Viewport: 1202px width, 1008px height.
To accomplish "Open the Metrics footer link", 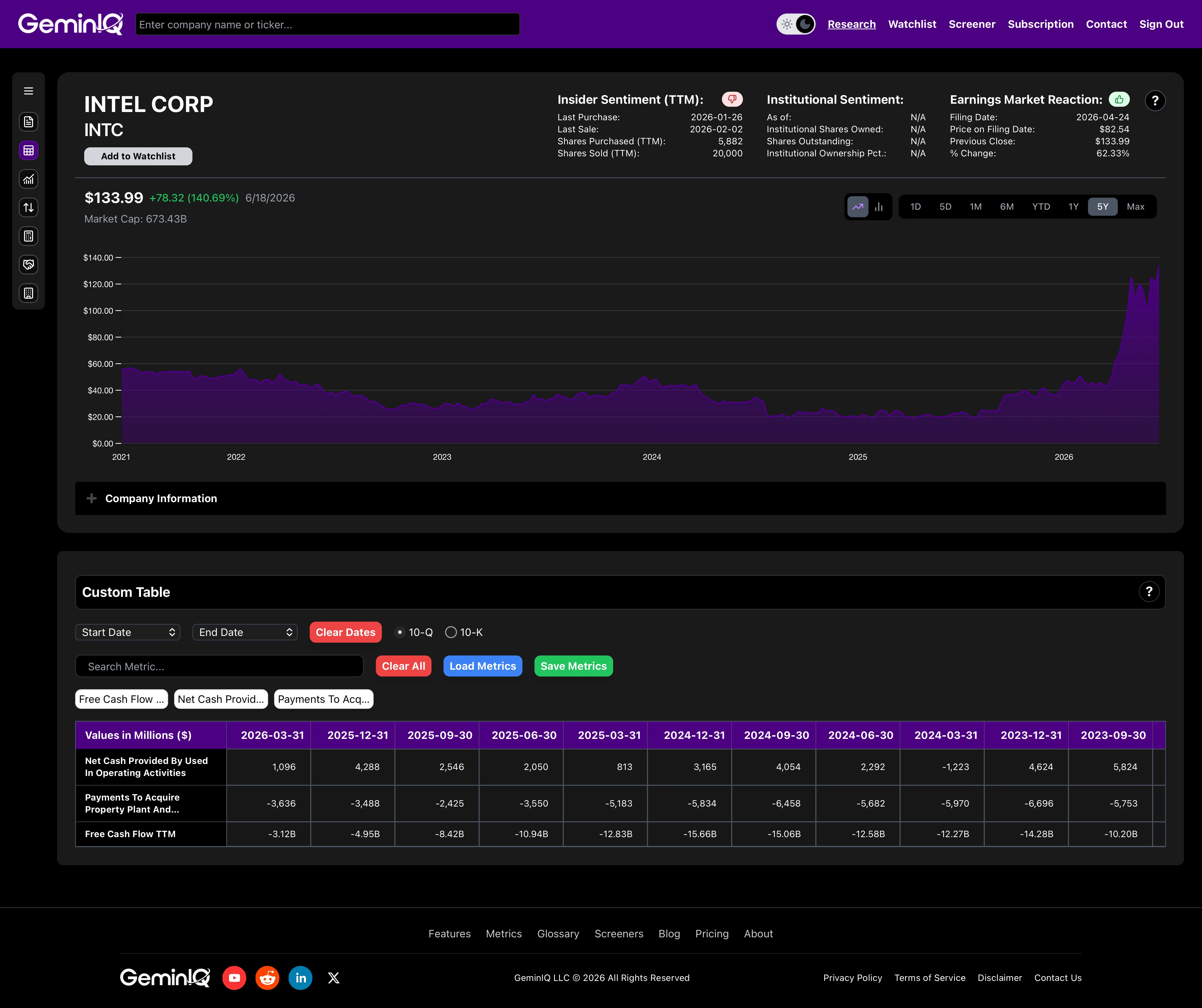I will click(x=504, y=934).
